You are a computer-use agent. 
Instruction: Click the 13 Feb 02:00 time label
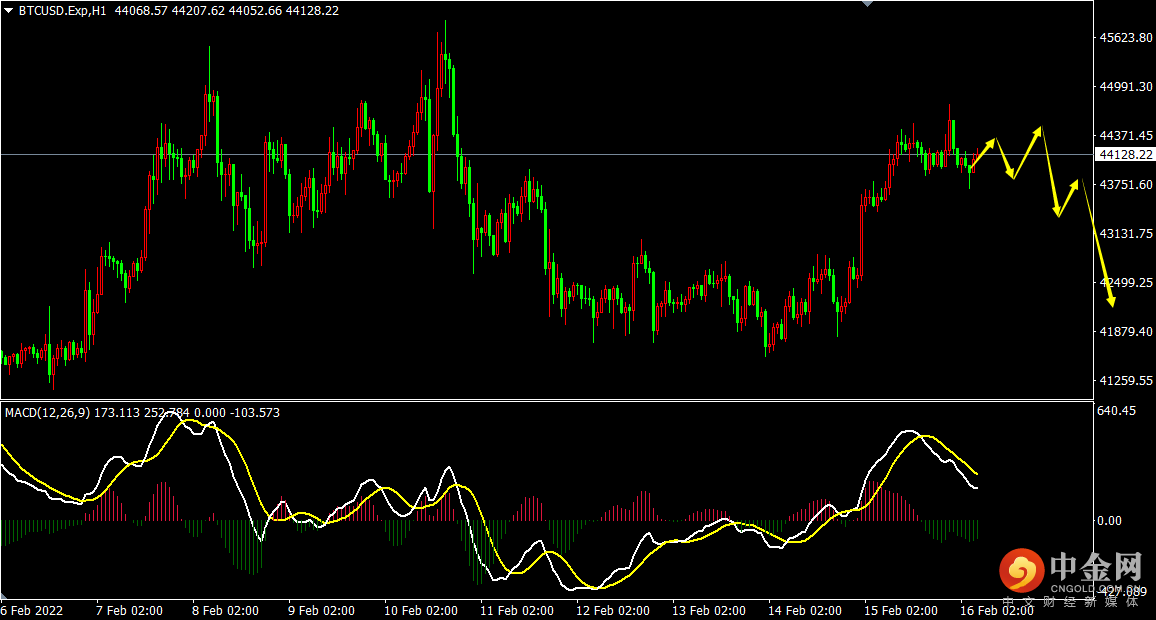(708, 610)
